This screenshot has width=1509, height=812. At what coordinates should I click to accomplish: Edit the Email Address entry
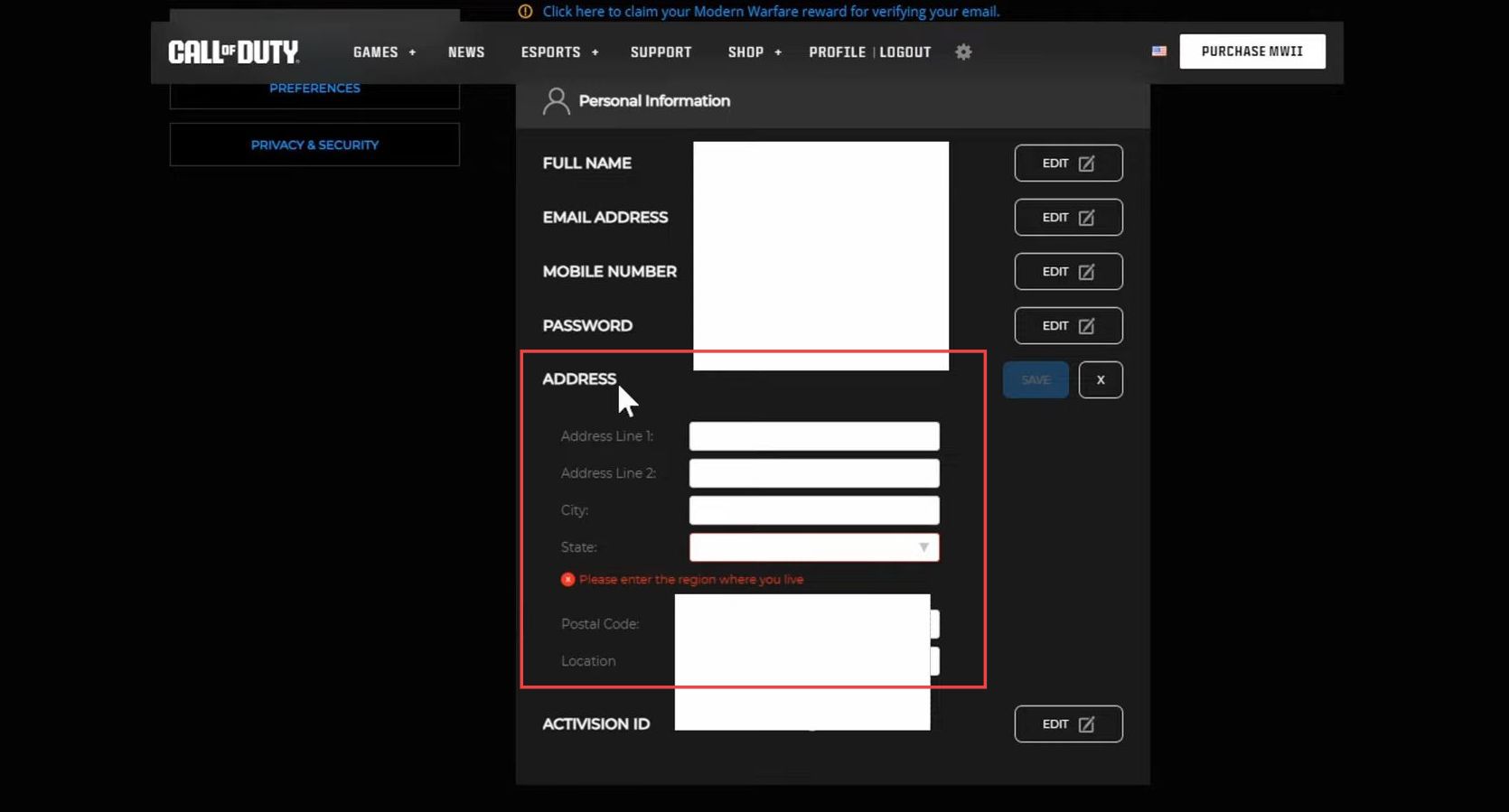[x=1068, y=218]
